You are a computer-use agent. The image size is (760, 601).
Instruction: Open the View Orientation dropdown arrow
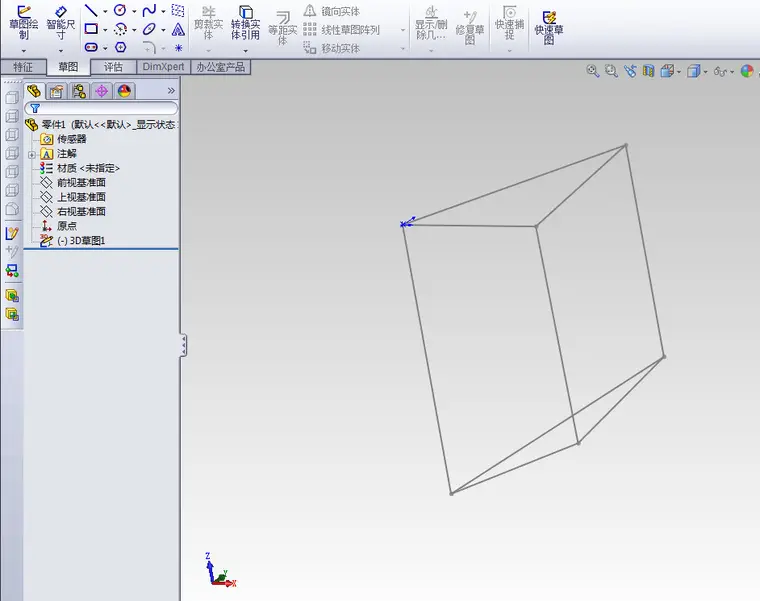point(679,72)
